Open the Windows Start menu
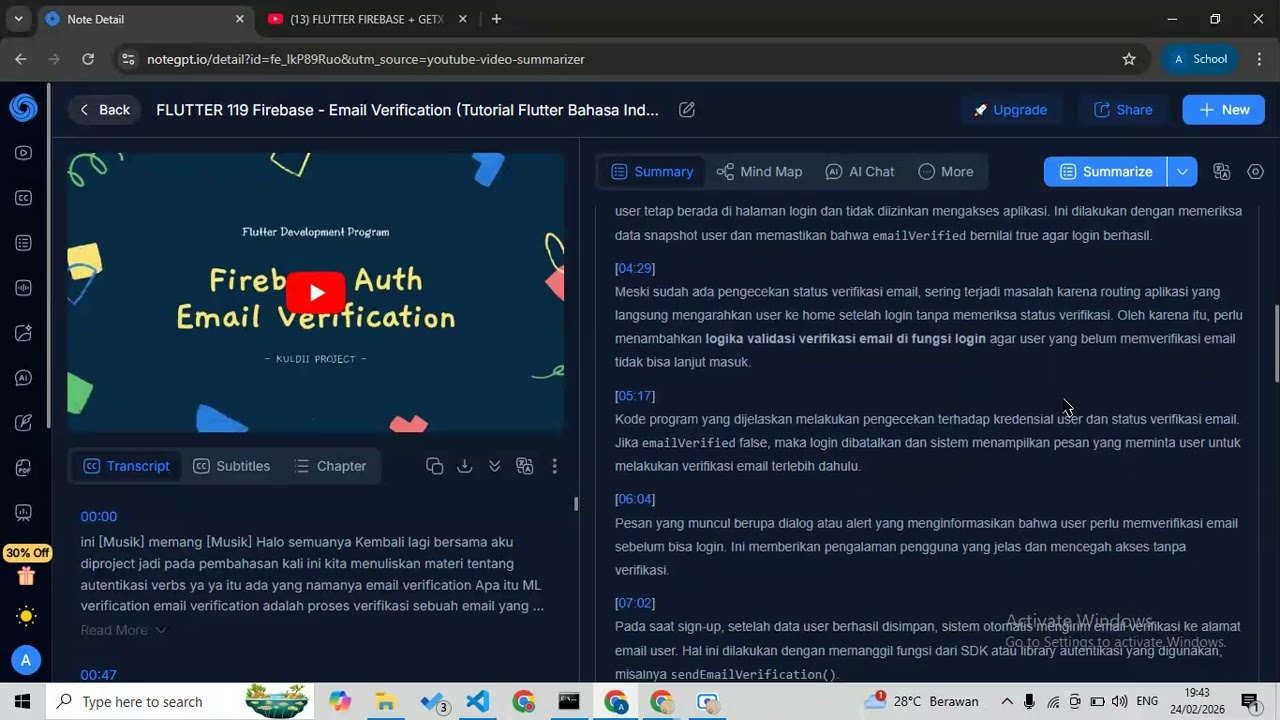1280x720 pixels. tap(22, 701)
